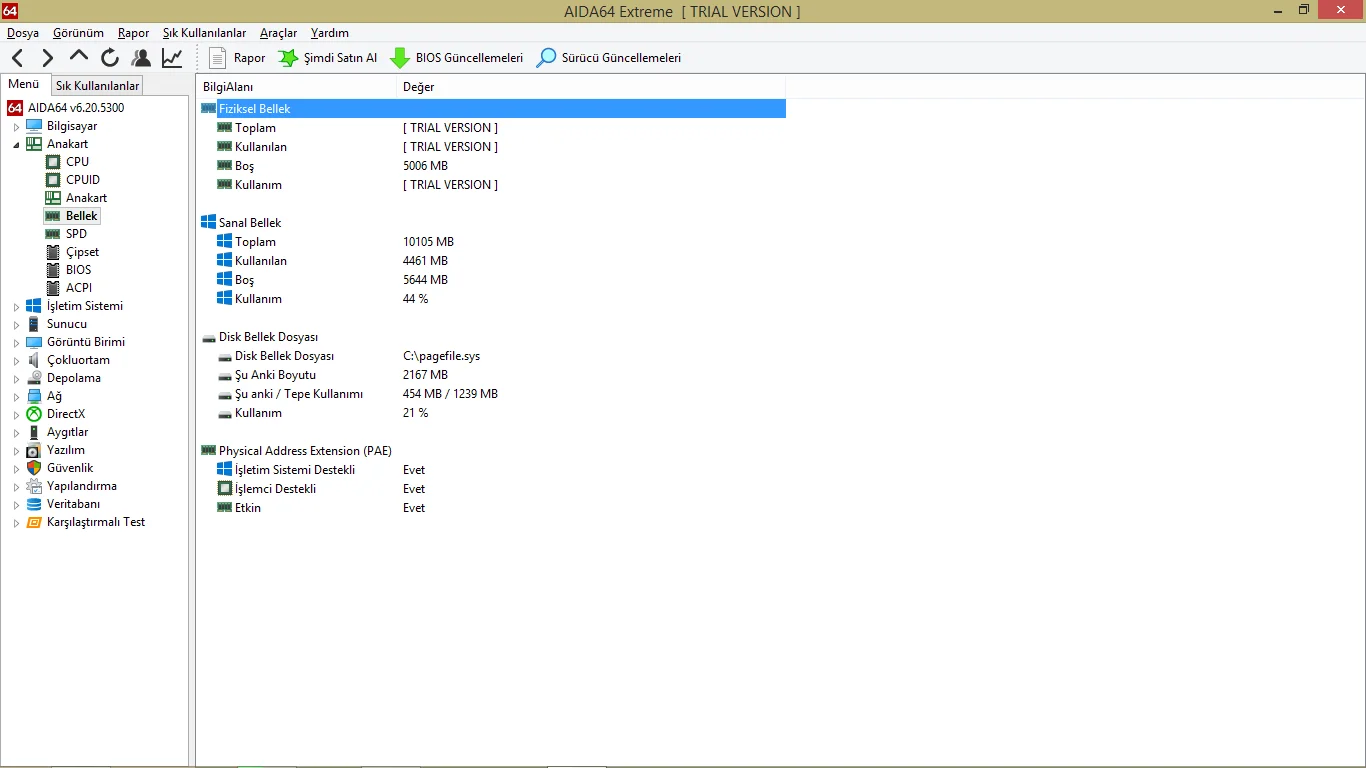Click the shield icon beside Güvenlik
Viewport: 1366px width, 768px height.
coord(34,468)
